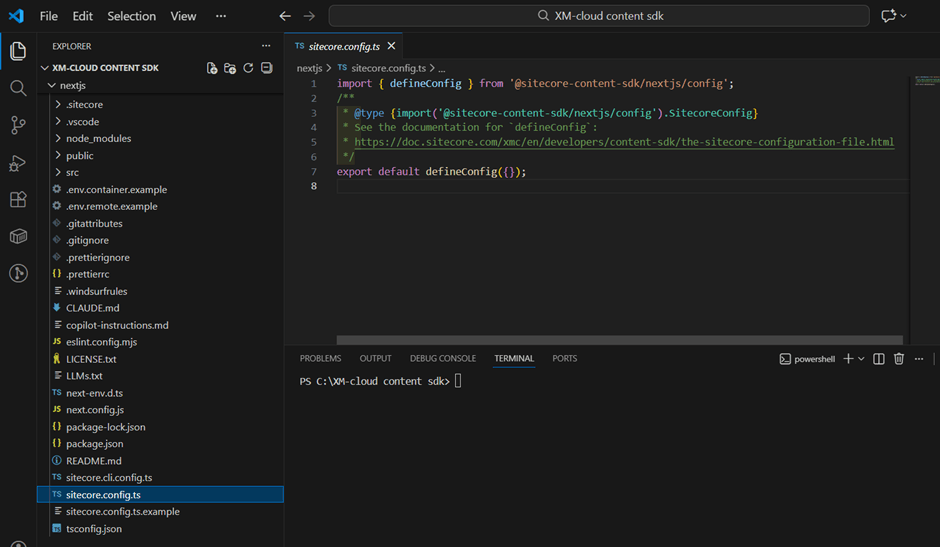Open the Source Control view
This screenshot has width=940, height=547.
(x=18, y=125)
